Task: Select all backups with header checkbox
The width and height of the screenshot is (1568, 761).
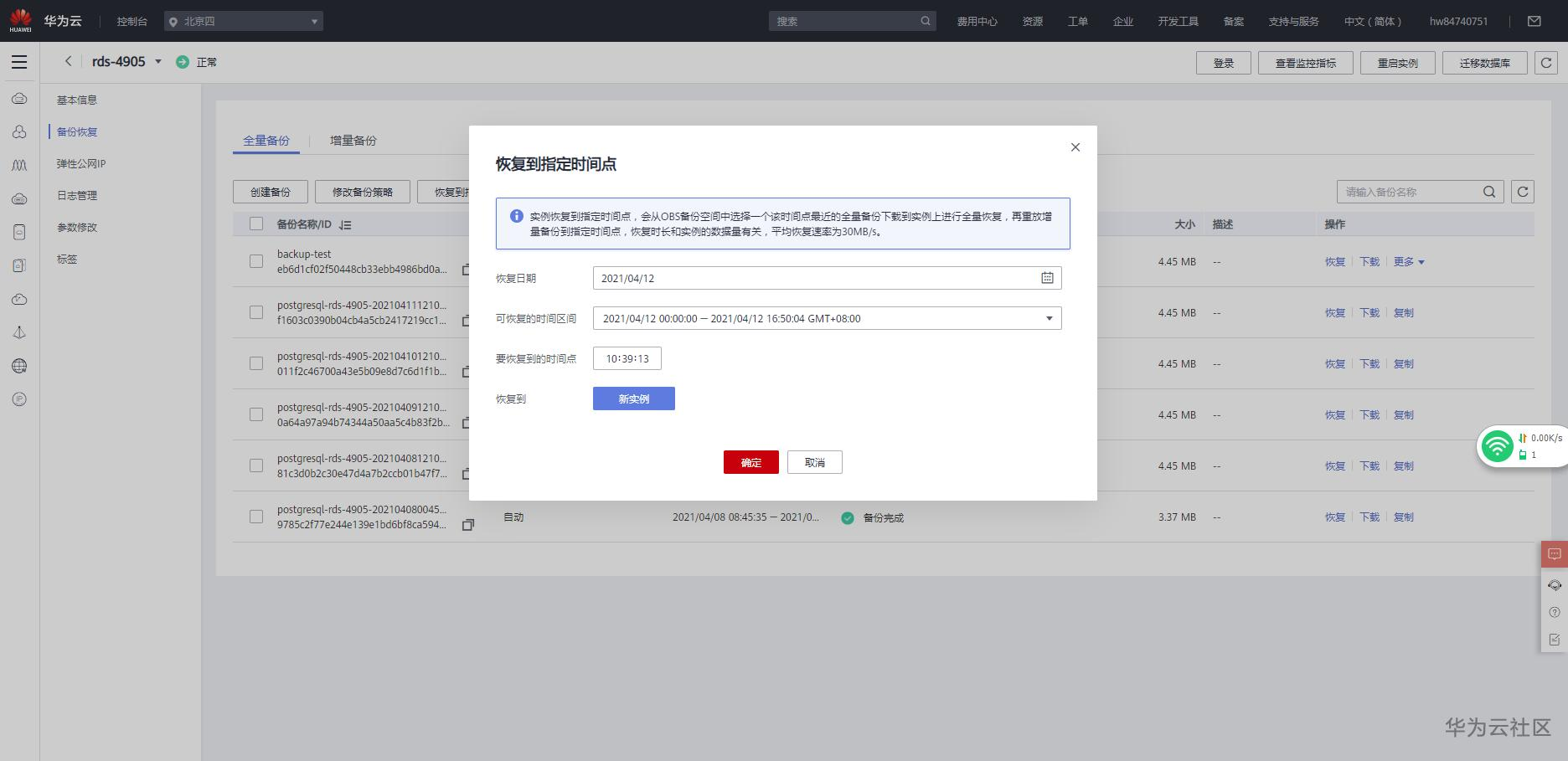Action: coord(256,224)
